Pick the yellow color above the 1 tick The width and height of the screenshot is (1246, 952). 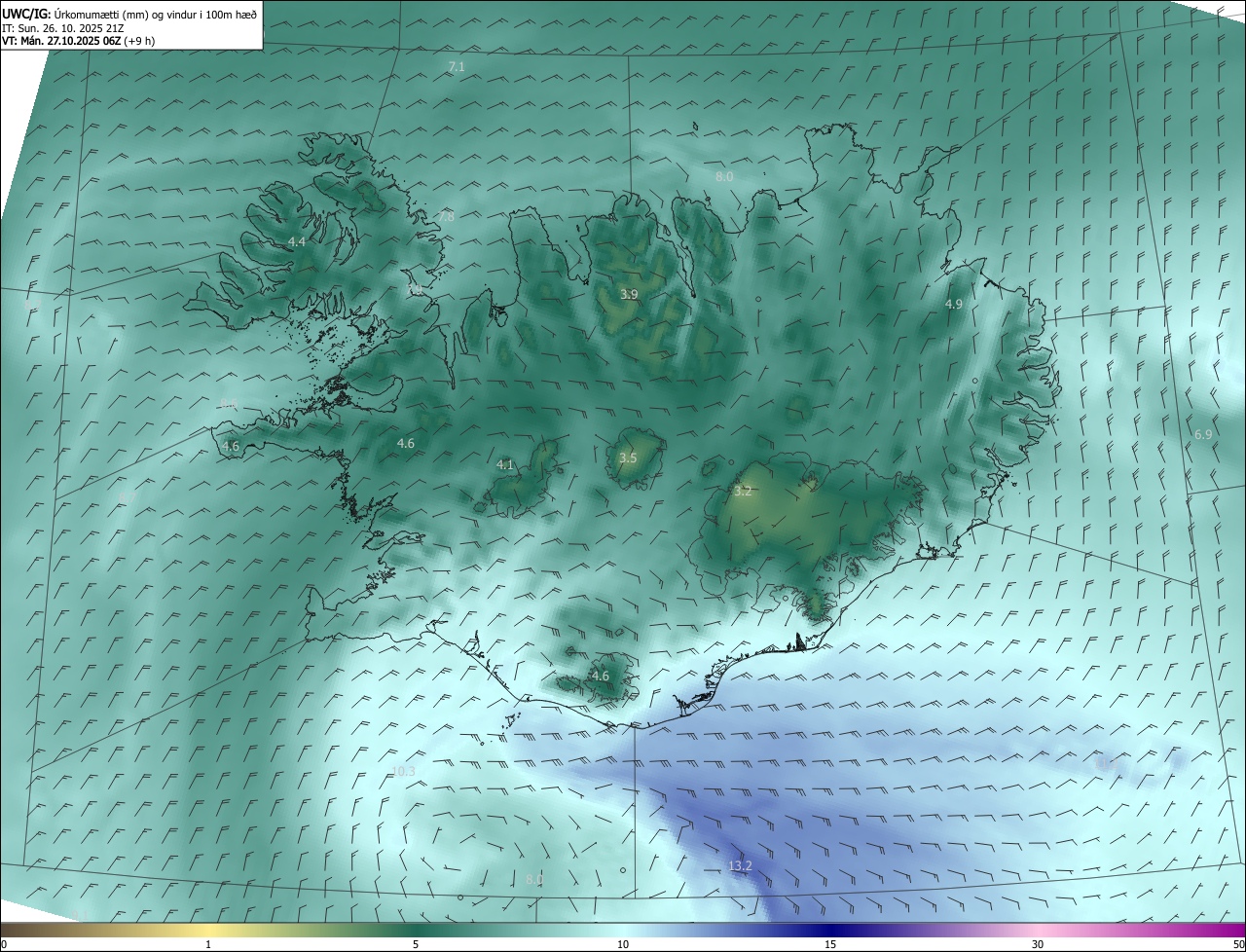208,930
